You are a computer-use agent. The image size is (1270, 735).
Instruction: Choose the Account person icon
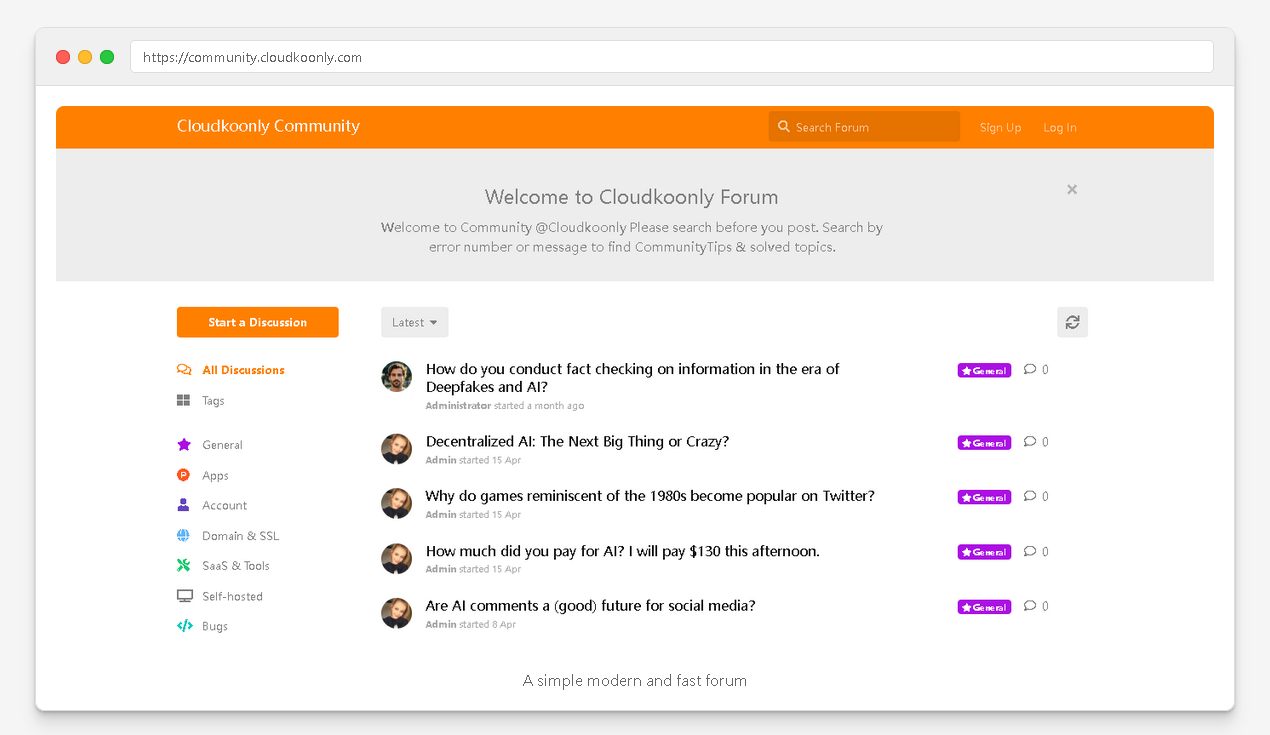coord(184,505)
